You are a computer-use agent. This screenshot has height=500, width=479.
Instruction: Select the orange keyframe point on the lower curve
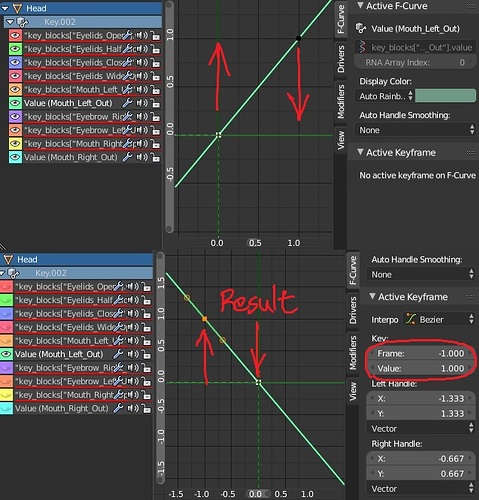click(x=205, y=319)
